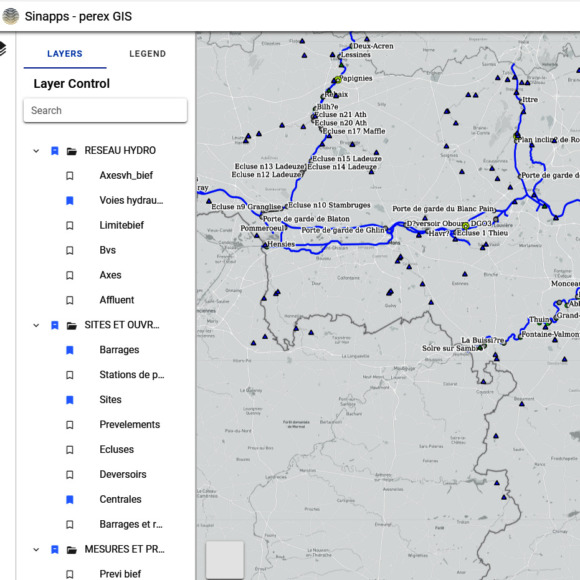Image resolution: width=580 pixels, height=580 pixels.
Task: Collapse the RESEAU HYDRO group chevron
Action: (x=36, y=151)
